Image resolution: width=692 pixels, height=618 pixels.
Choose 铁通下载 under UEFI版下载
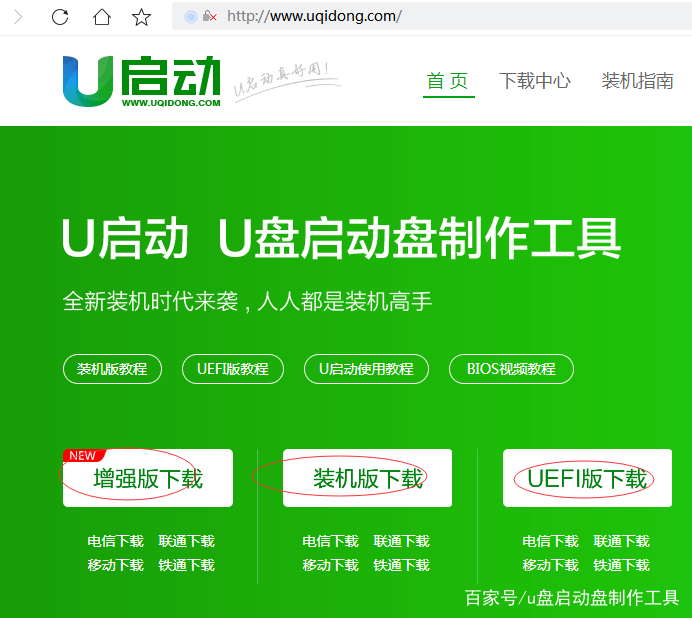(x=621, y=565)
